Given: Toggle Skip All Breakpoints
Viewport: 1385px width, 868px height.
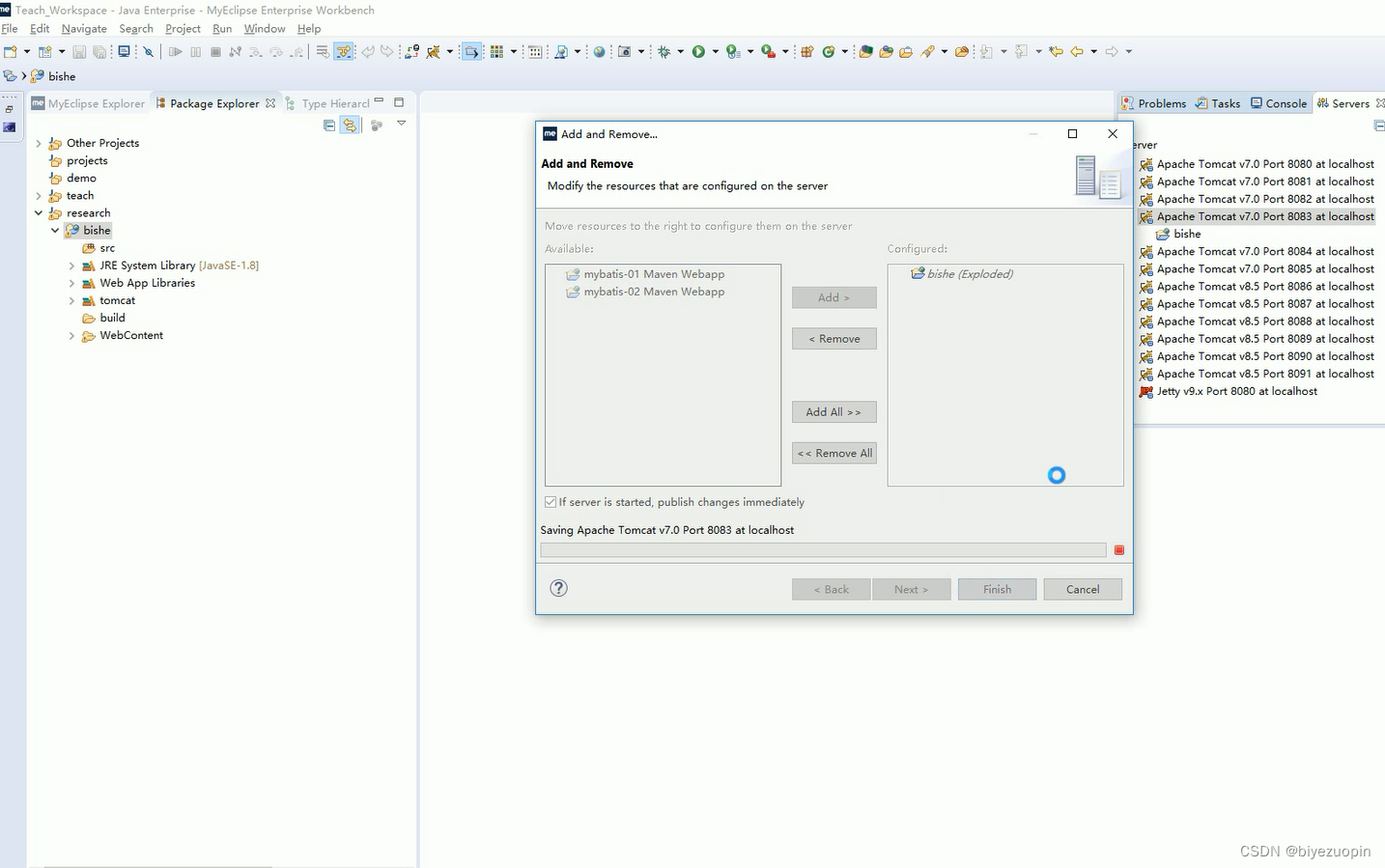Looking at the screenshot, I should pyautogui.click(x=148, y=51).
